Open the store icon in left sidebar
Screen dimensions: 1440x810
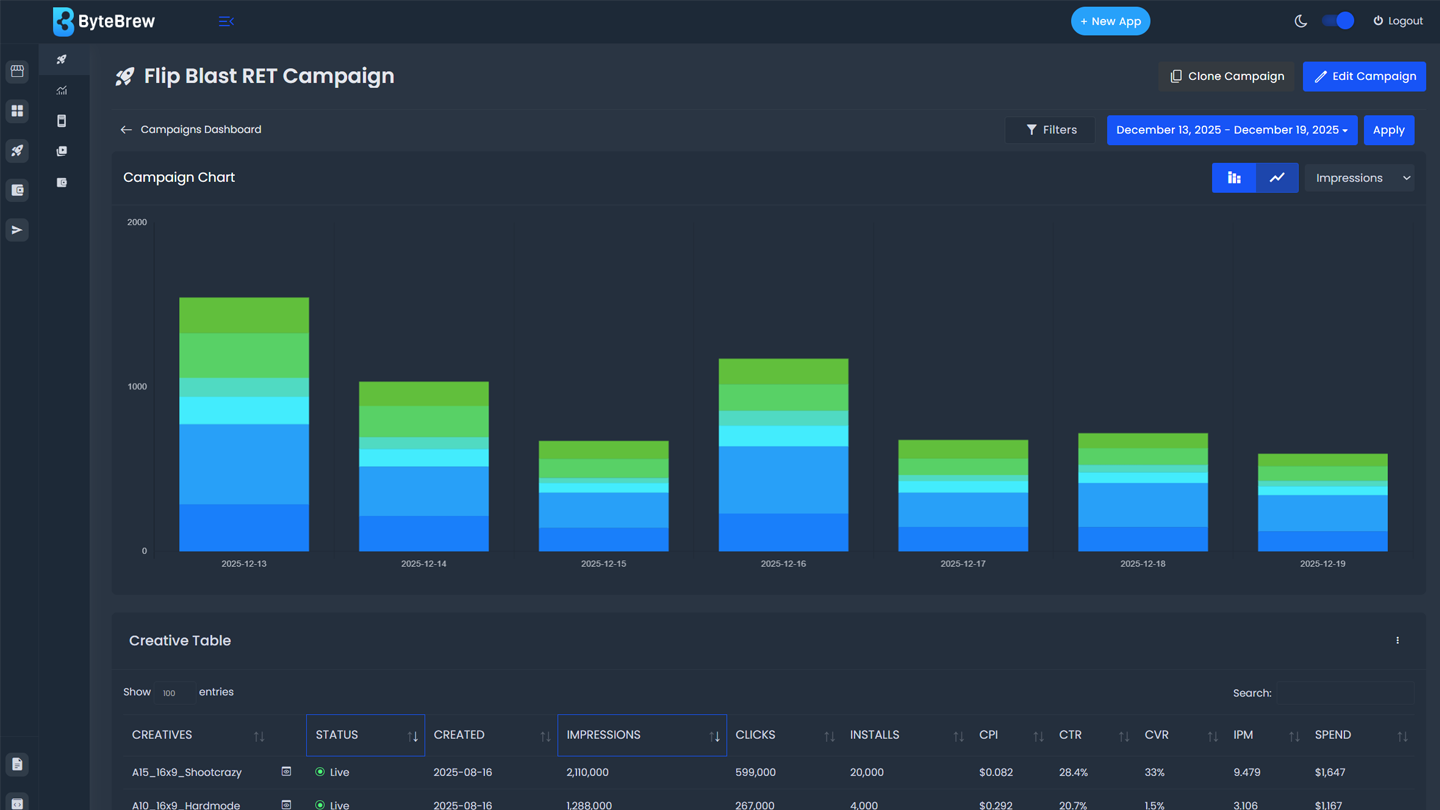coord(17,71)
